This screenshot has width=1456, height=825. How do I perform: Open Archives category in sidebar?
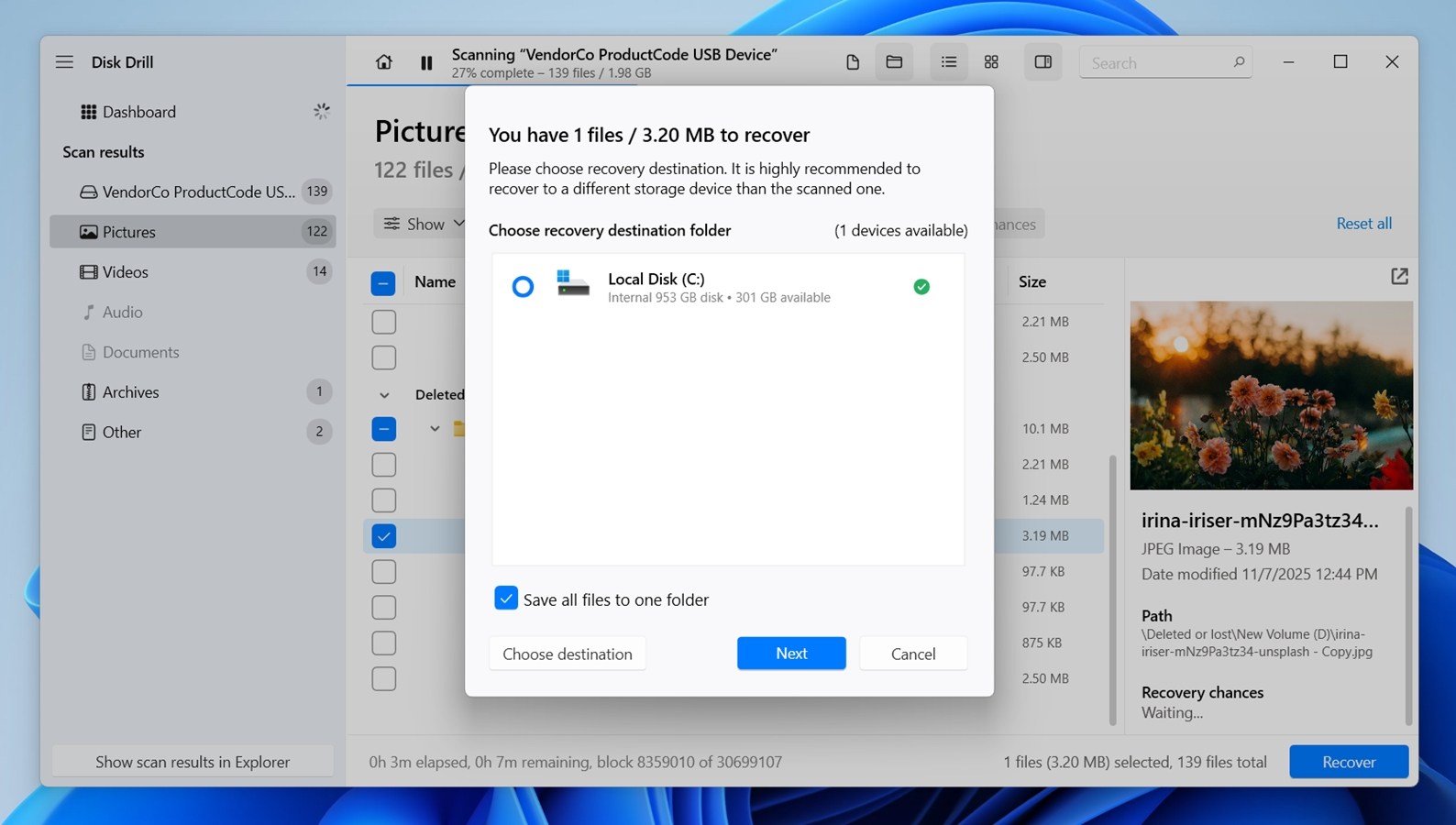click(x=130, y=392)
